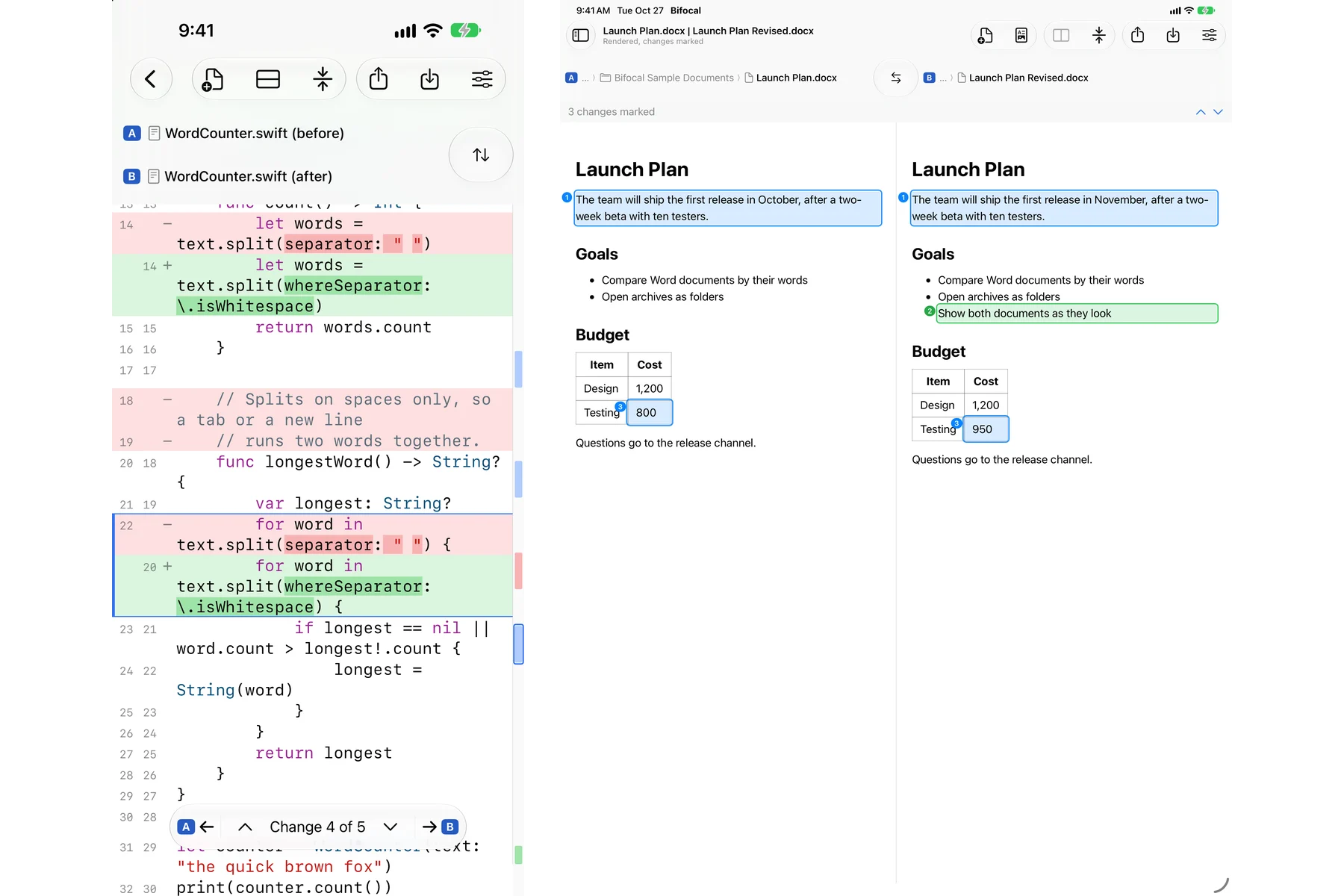Tap the save/download icon on iPad
The image size is (1344, 896).
1173,35
